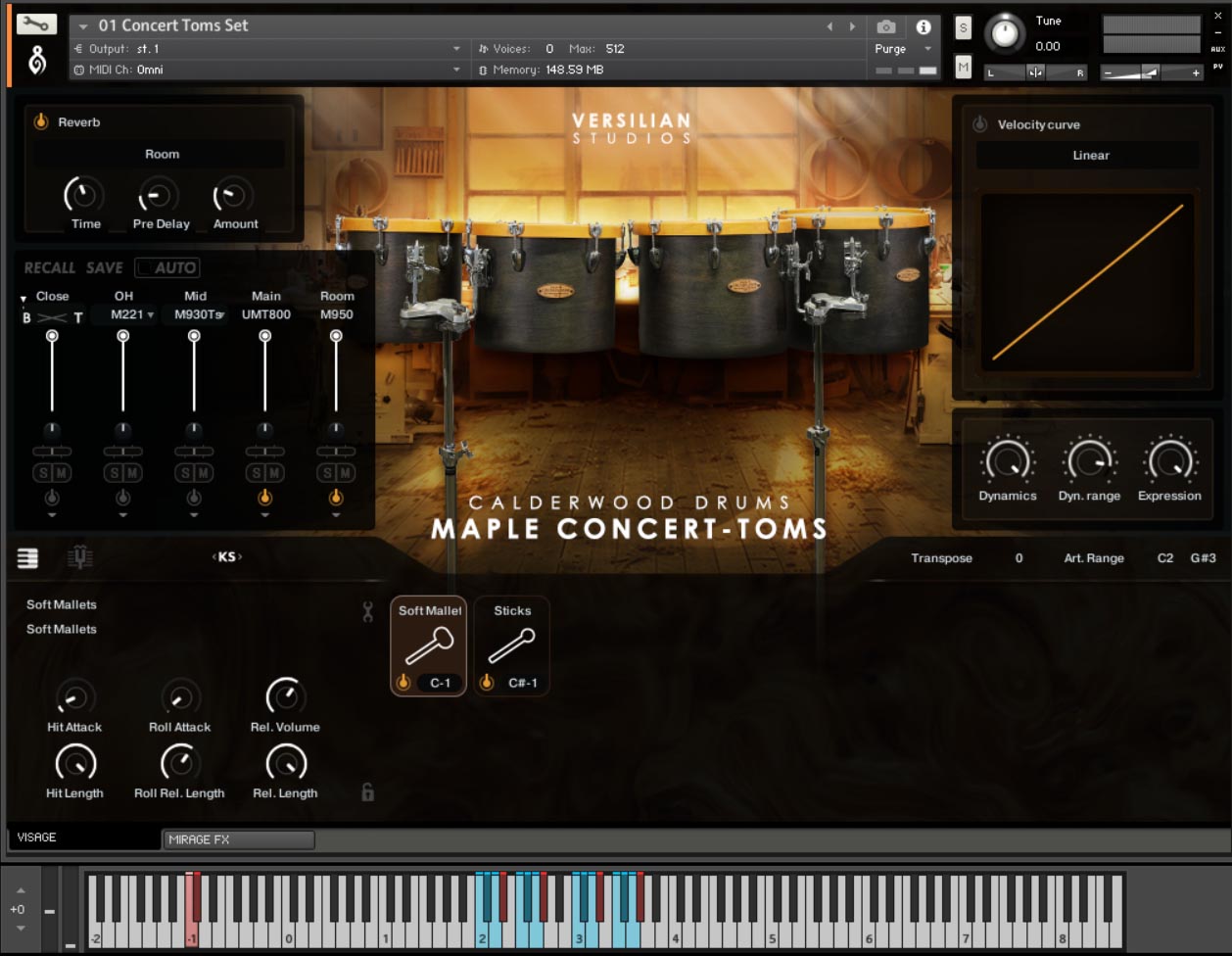The width and height of the screenshot is (1232, 956).
Task: Open the Purge dropdown menu
Action: click(x=903, y=49)
